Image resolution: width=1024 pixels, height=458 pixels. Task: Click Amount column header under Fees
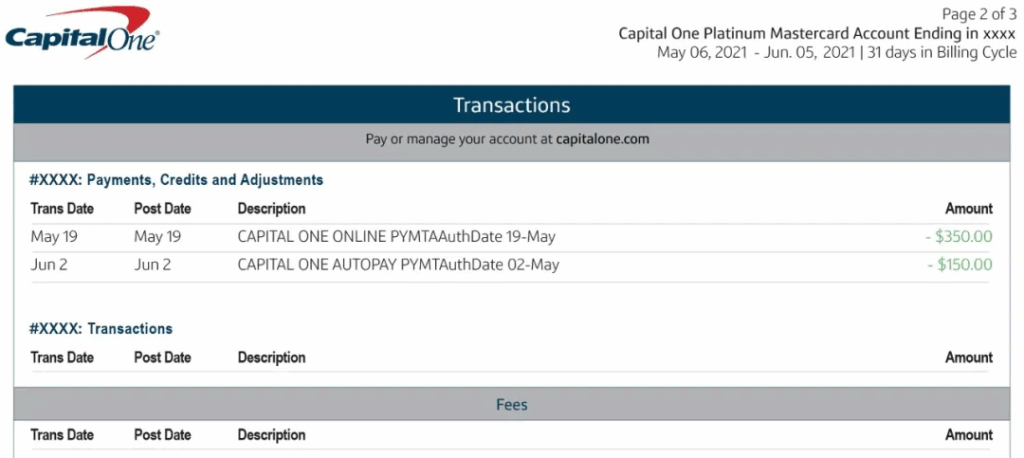coord(969,435)
